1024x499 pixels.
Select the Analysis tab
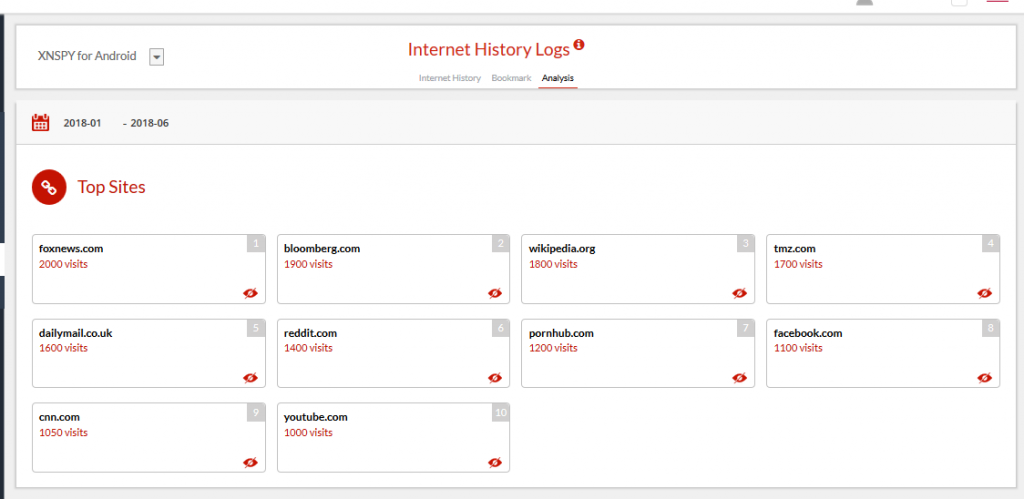(558, 78)
